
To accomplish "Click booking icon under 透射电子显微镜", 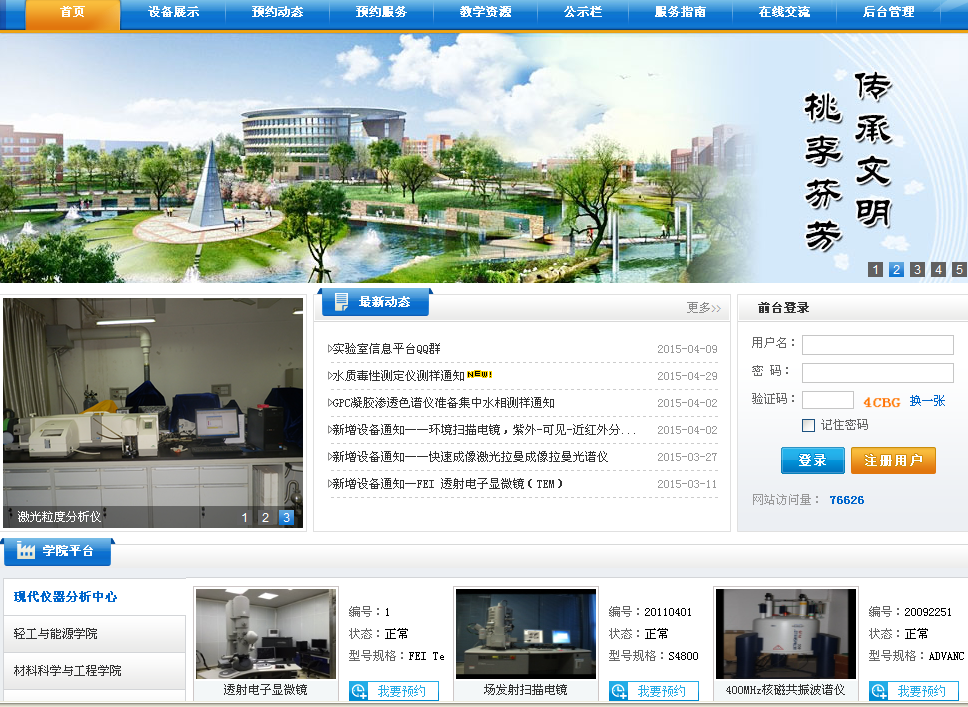I will pos(360,691).
